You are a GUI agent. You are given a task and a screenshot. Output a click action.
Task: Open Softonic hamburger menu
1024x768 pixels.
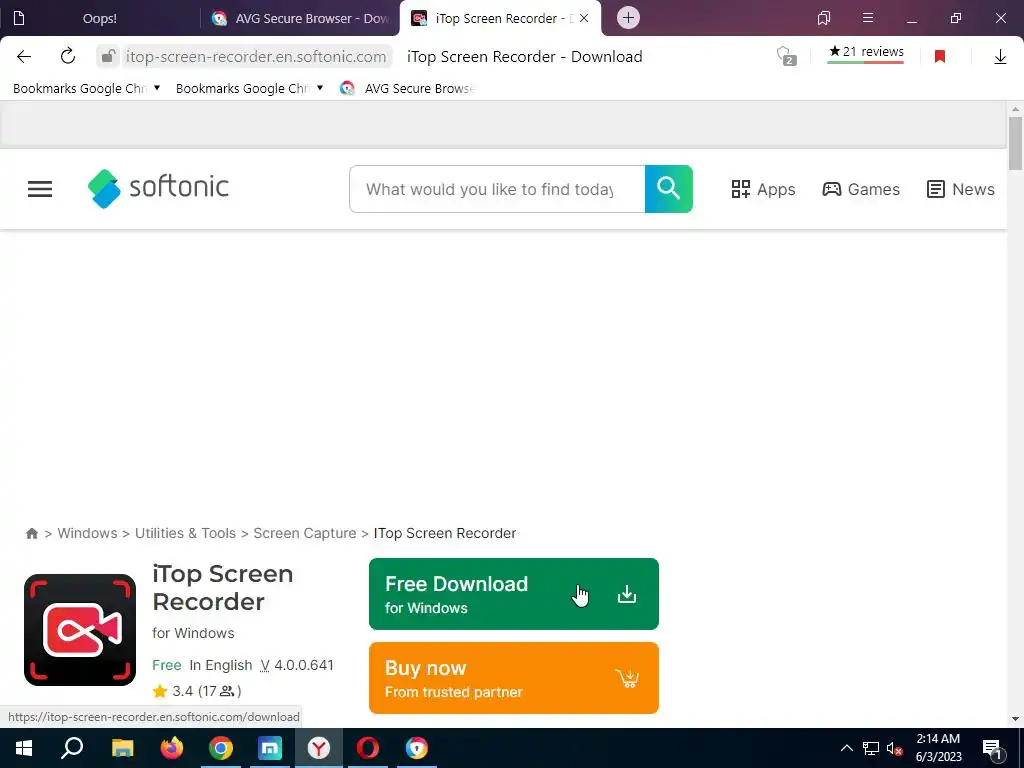coord(40,189)
